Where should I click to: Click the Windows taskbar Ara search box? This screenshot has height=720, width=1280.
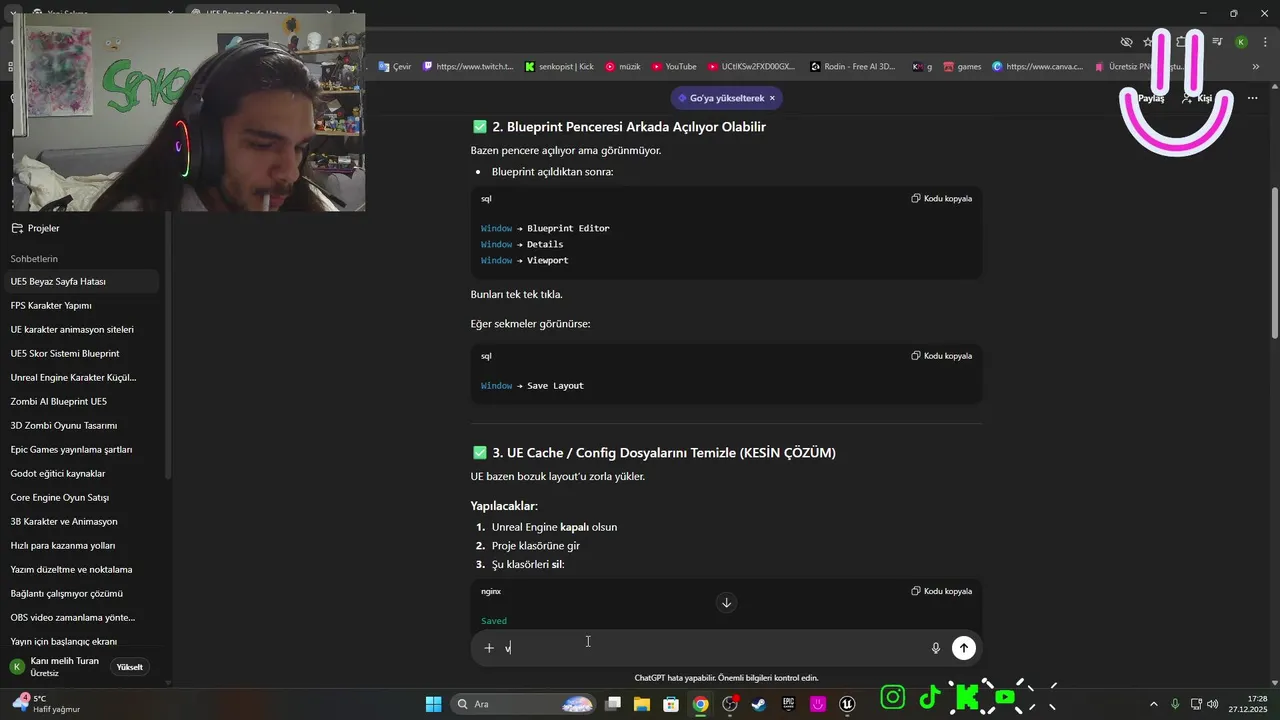[x=524, y=704]
